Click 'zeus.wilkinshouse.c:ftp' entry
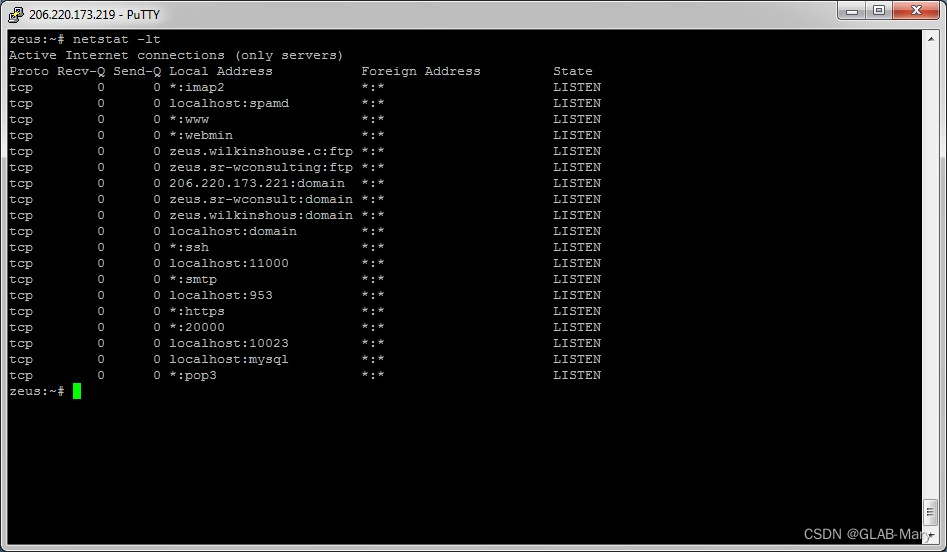 click(261, 152)
